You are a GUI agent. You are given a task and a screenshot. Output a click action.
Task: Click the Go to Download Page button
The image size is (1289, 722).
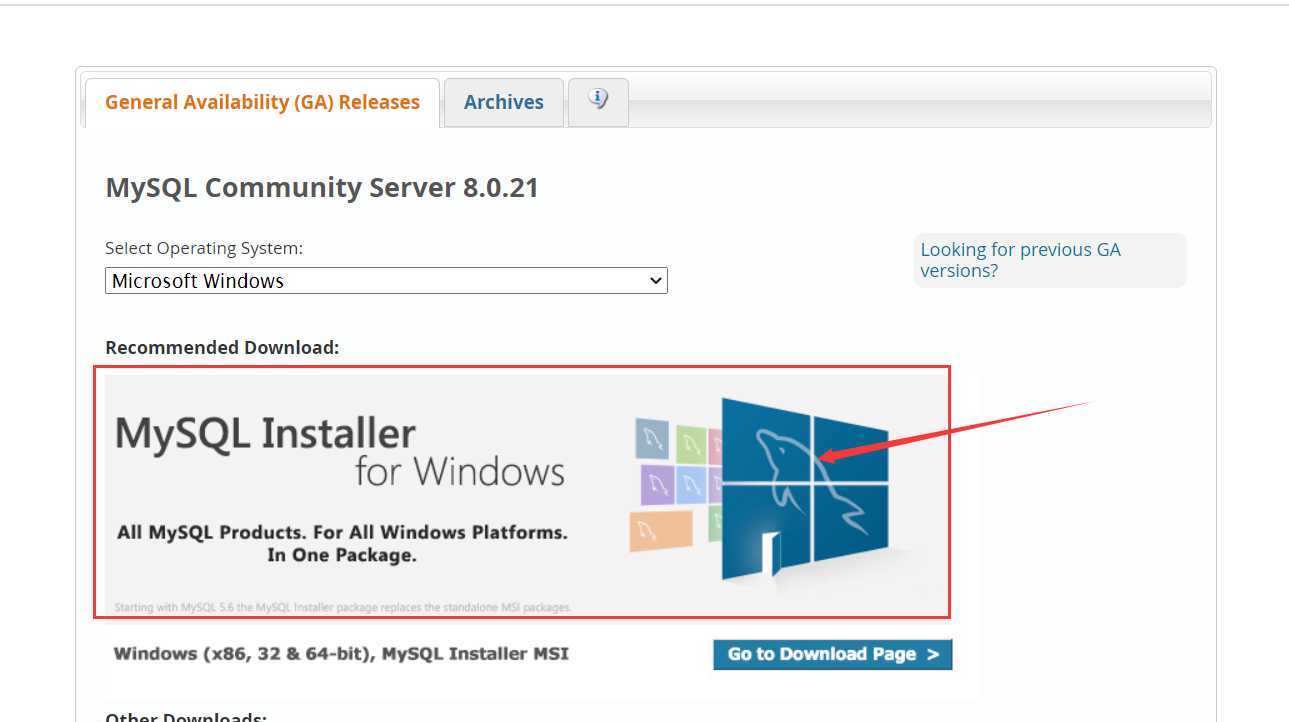(x=833, y=654)
